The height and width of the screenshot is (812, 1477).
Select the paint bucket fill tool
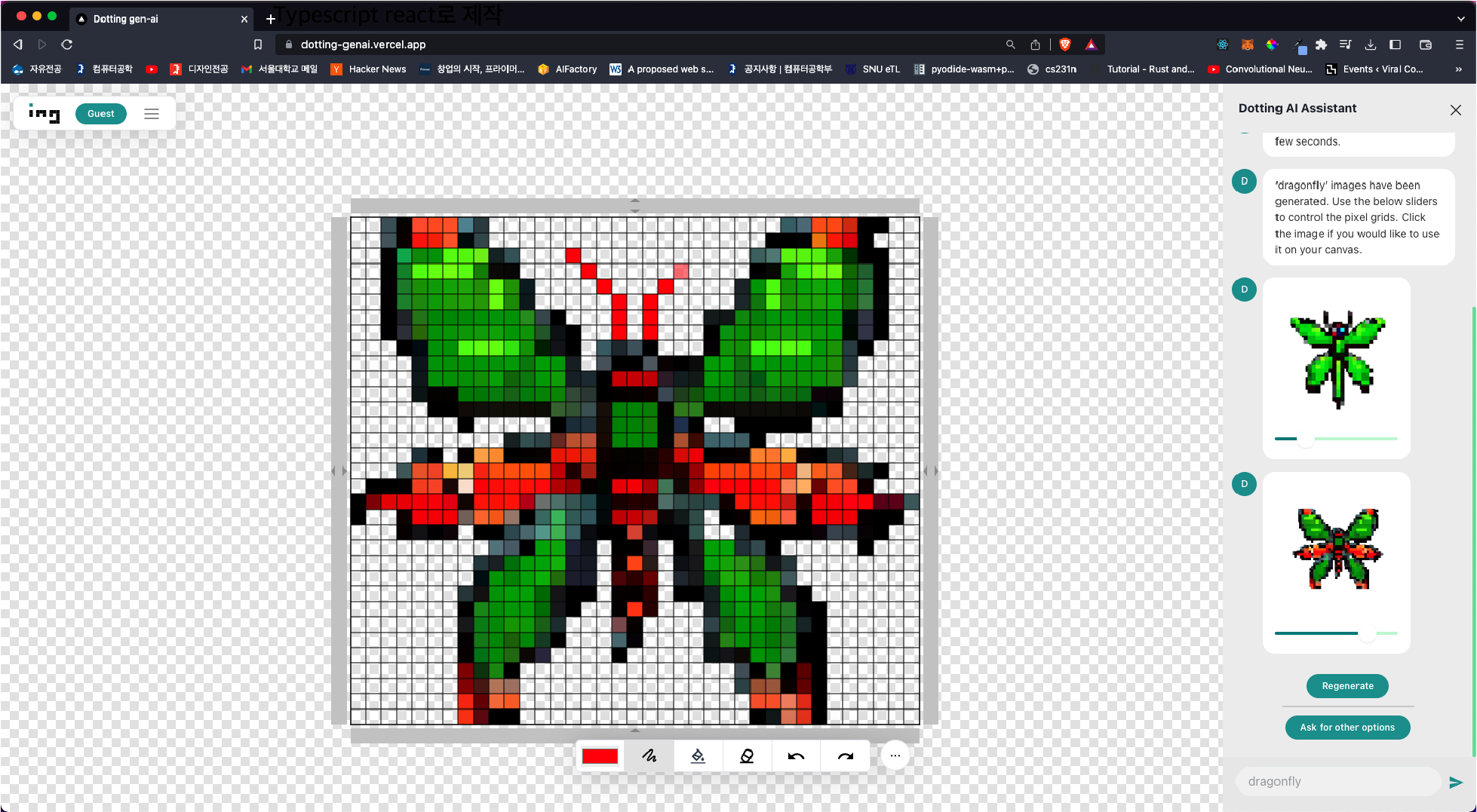pyautogui.click(x=698, y=755)
